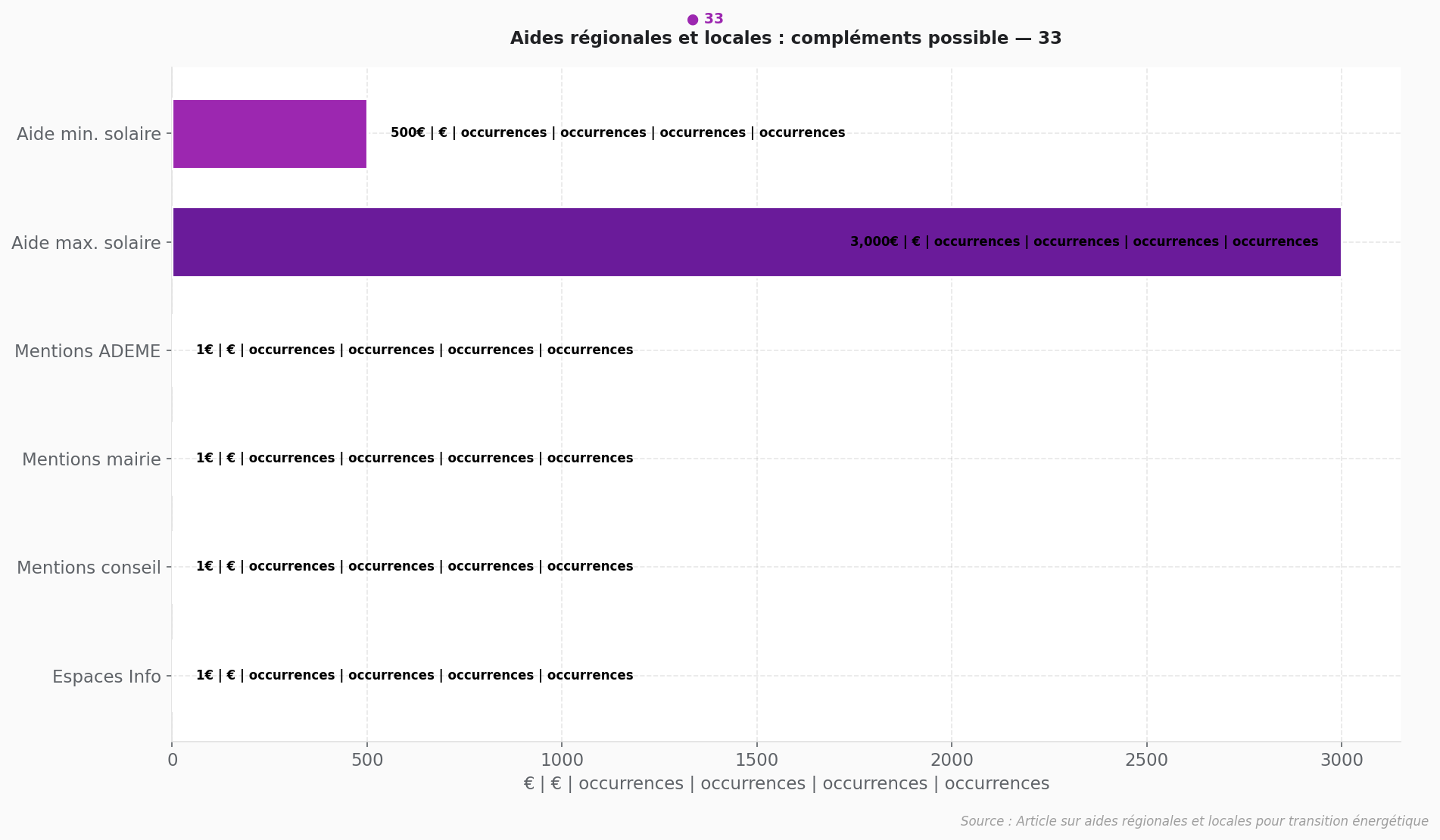Click the x-axis tick label 2000
The image size is (1440, 840).
[x=952, y=760]
